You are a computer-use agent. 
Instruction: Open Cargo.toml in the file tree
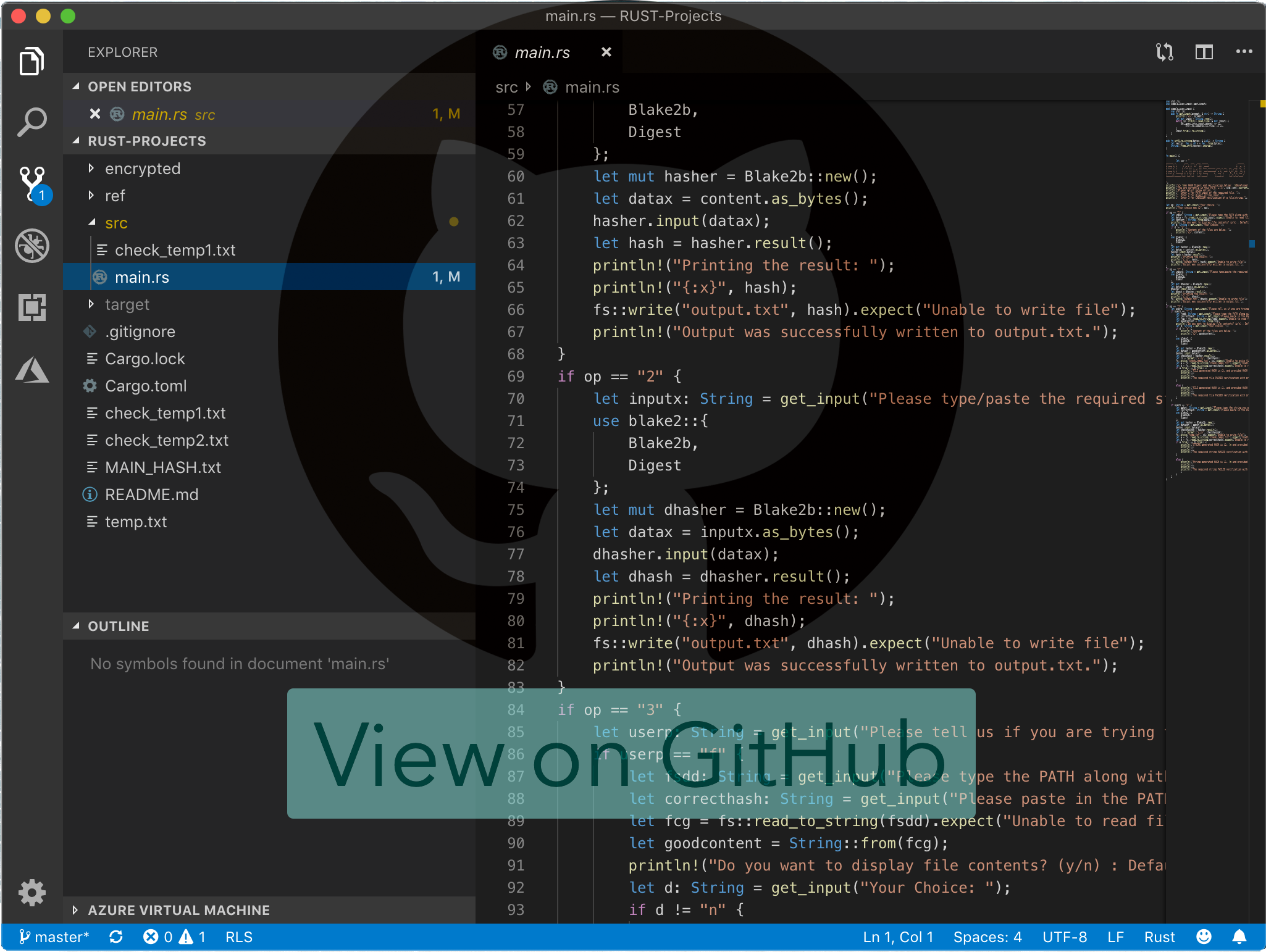coord(146,386)
